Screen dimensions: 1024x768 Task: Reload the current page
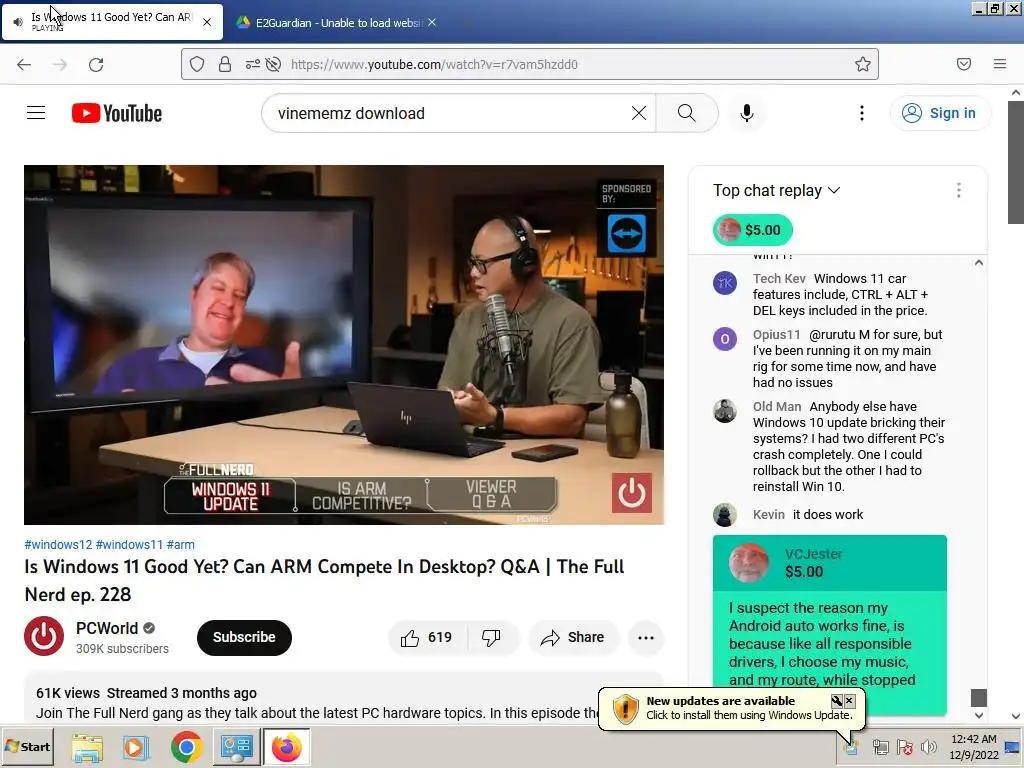coord(96,64)
